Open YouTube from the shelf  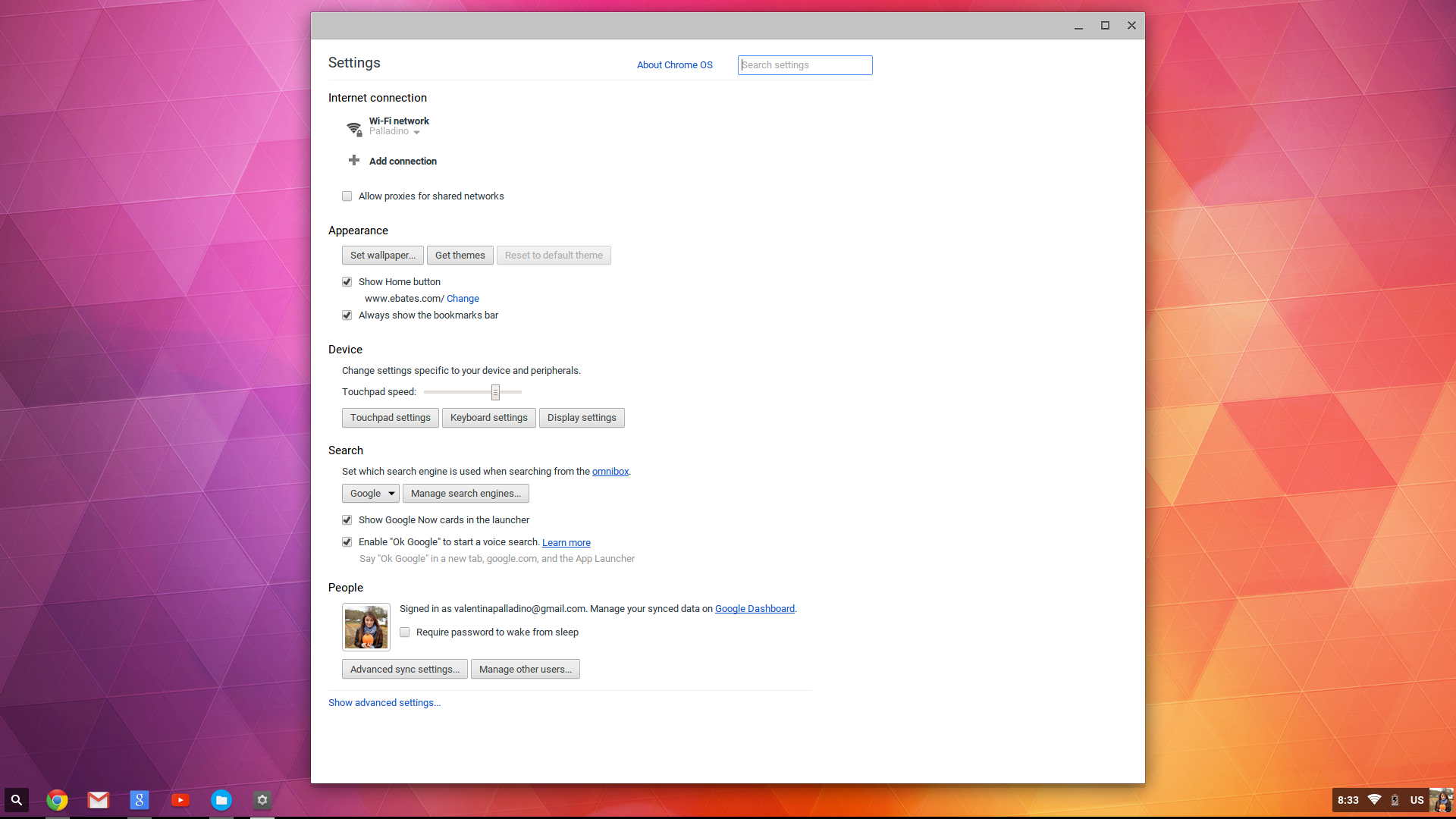pyautogui.click(x=180, y=800)
